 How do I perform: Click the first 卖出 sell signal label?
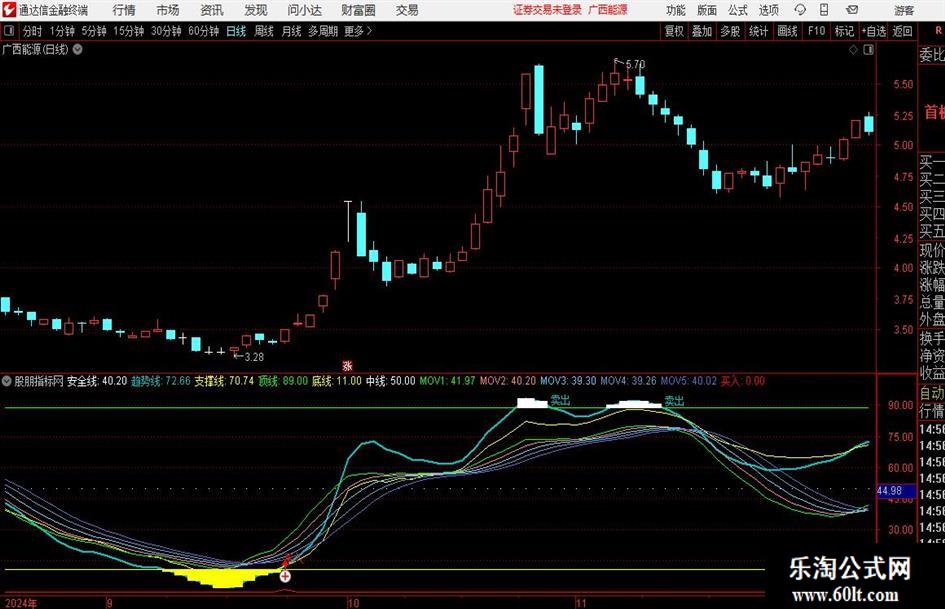560,400
